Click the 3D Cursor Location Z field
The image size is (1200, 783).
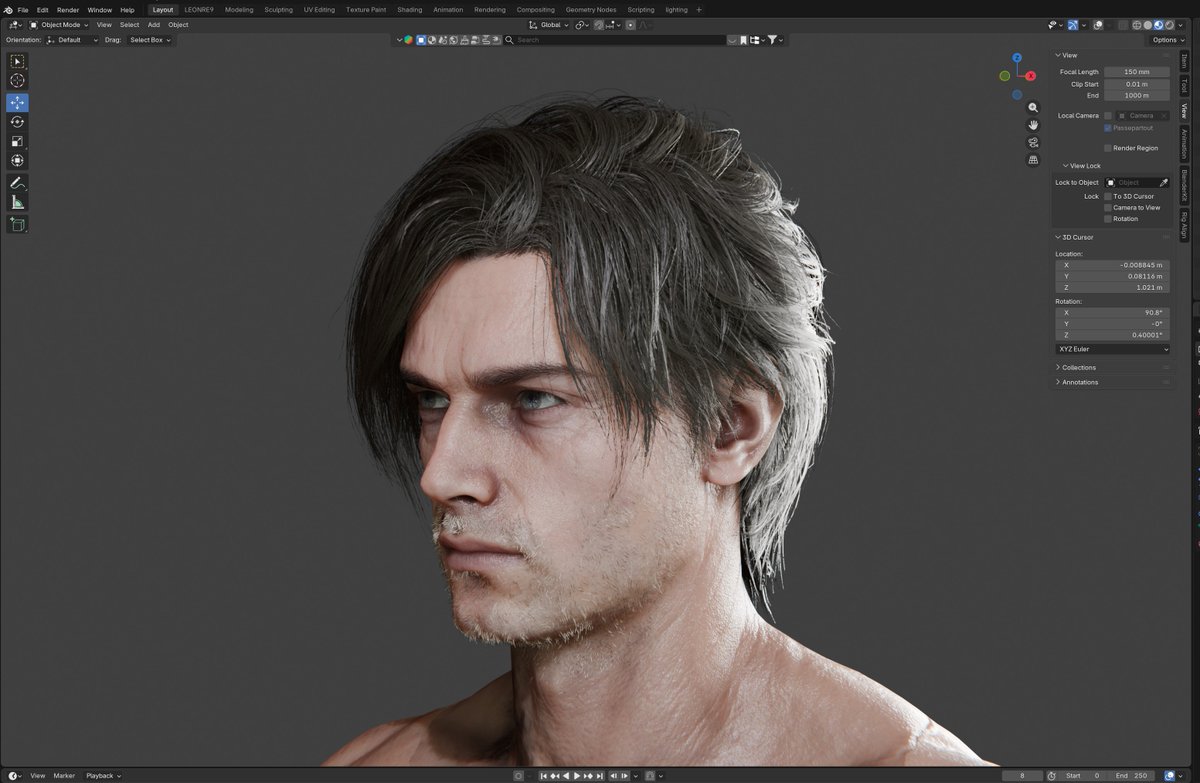tap(1112, 287)
